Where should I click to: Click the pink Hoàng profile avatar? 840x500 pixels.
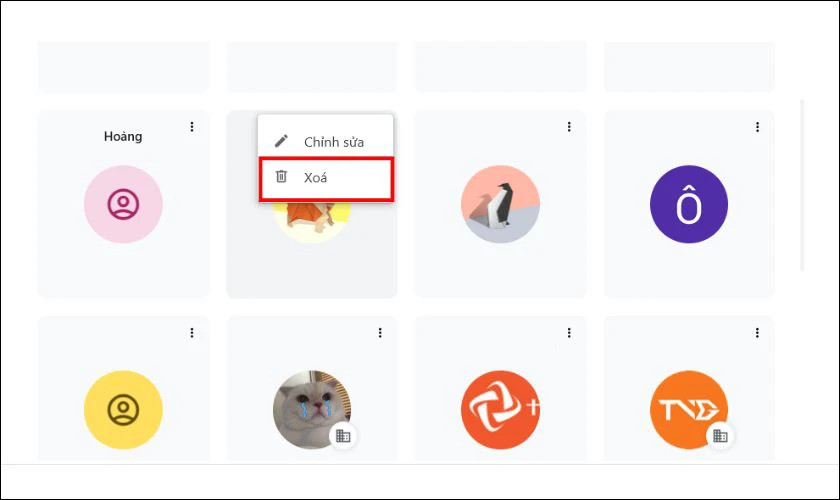click(x=123, y=204)
